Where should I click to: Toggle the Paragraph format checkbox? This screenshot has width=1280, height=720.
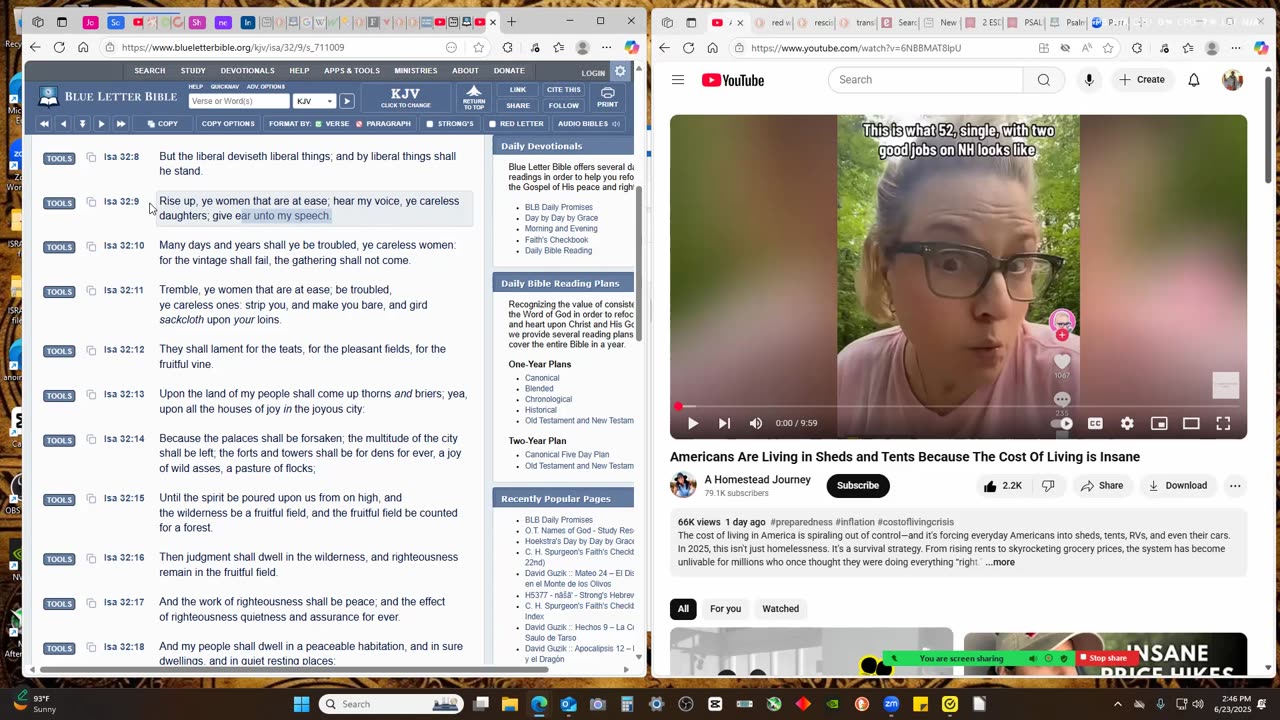(361, 124)
